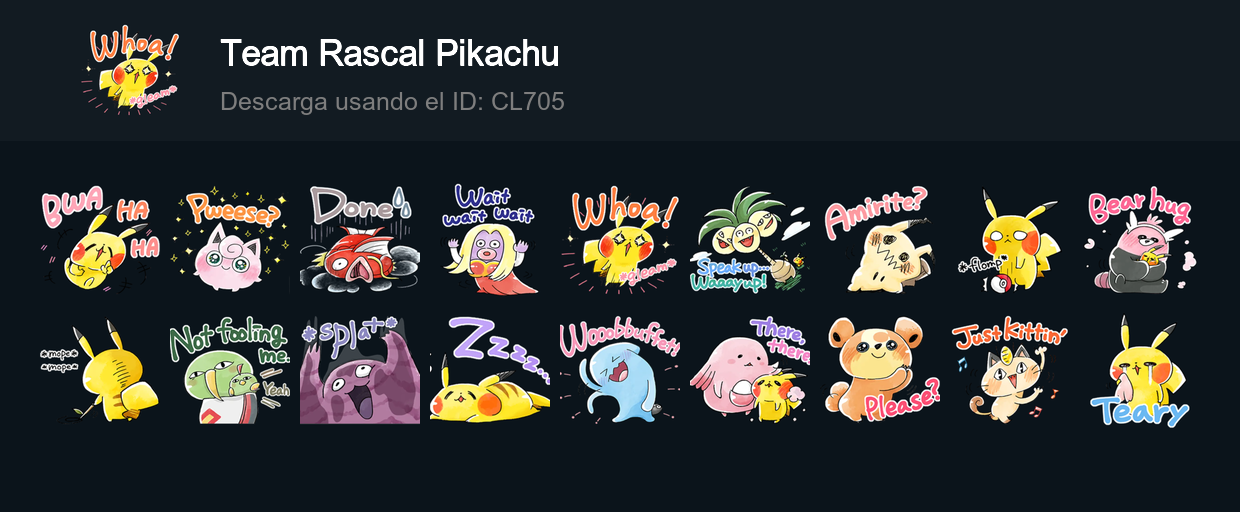1240x512 pixels.
Task: Choose the 'Done' Magikarp sticker
Action: pyautogui.click(x=360, y=240)
